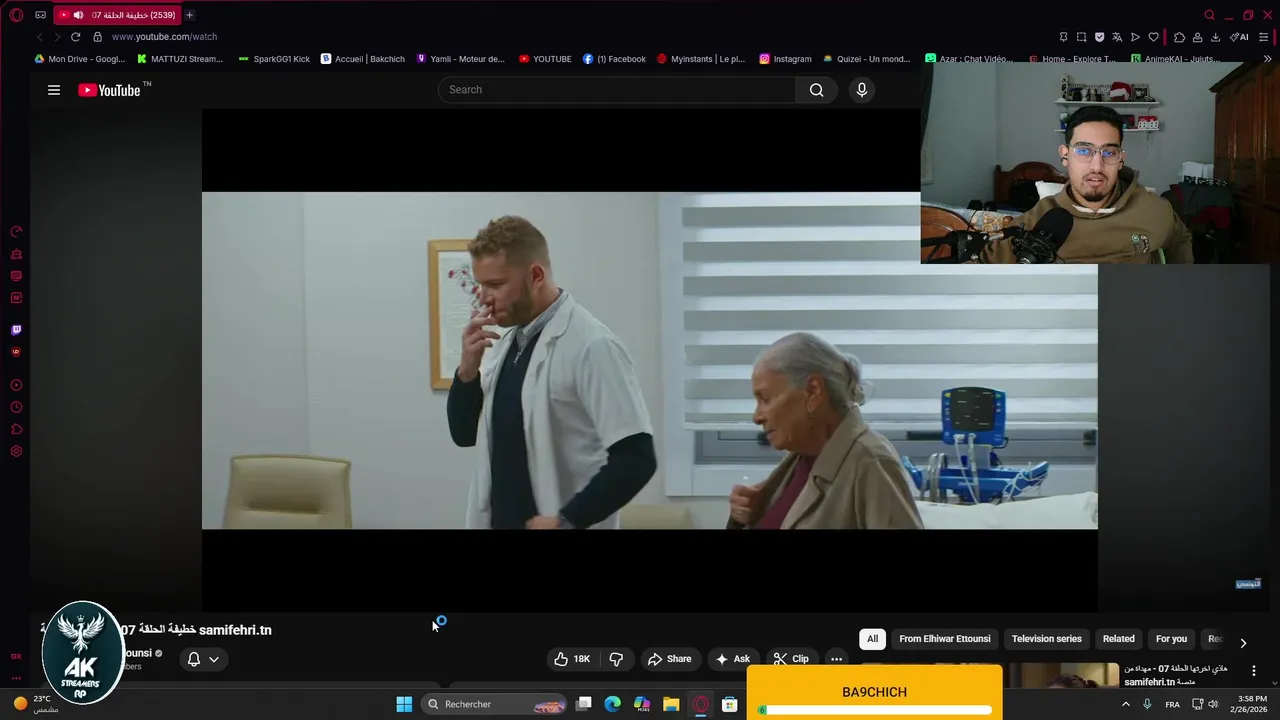
Task: Open History clock icon in sidebar
Action: [16, 407]
